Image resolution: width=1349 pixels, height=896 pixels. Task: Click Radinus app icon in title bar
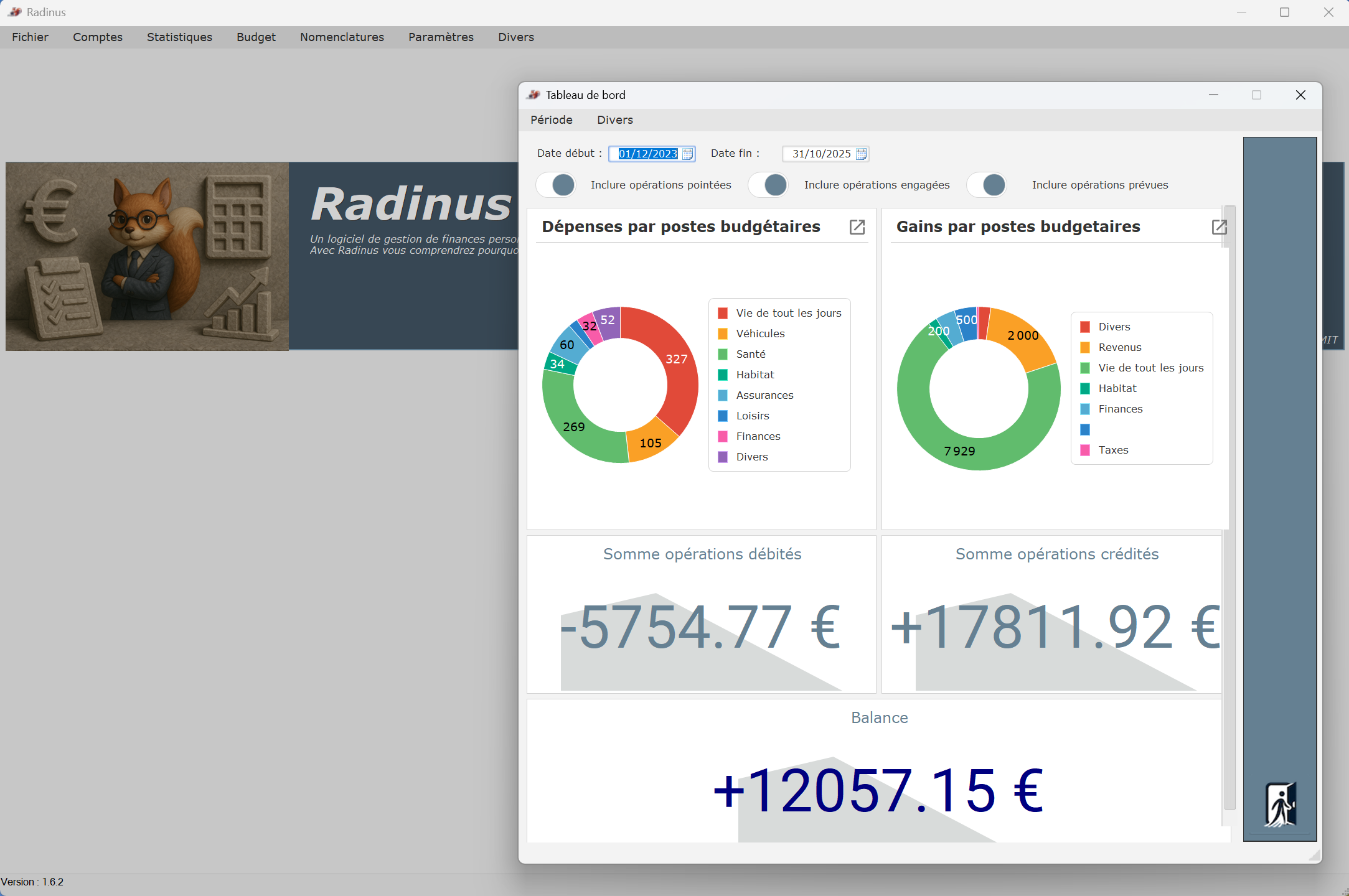(x=15, y=12)
